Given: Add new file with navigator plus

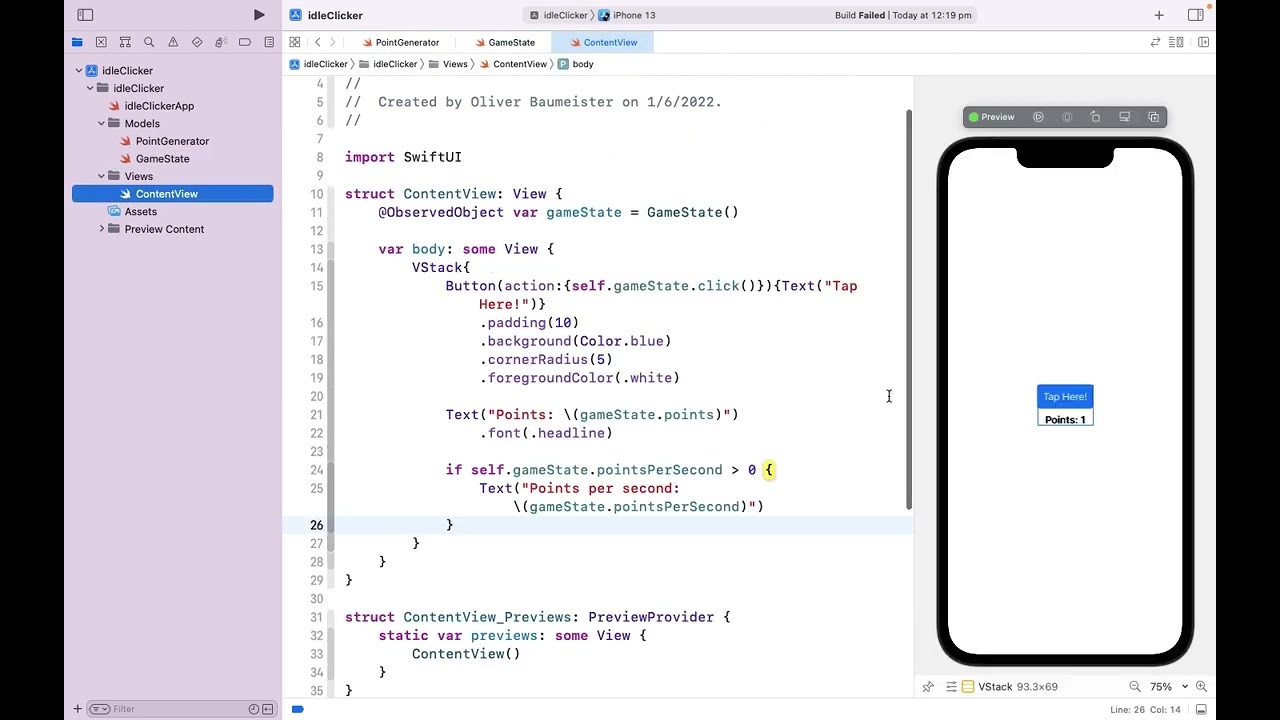Looking at the screenshot, I should (77, 709).
